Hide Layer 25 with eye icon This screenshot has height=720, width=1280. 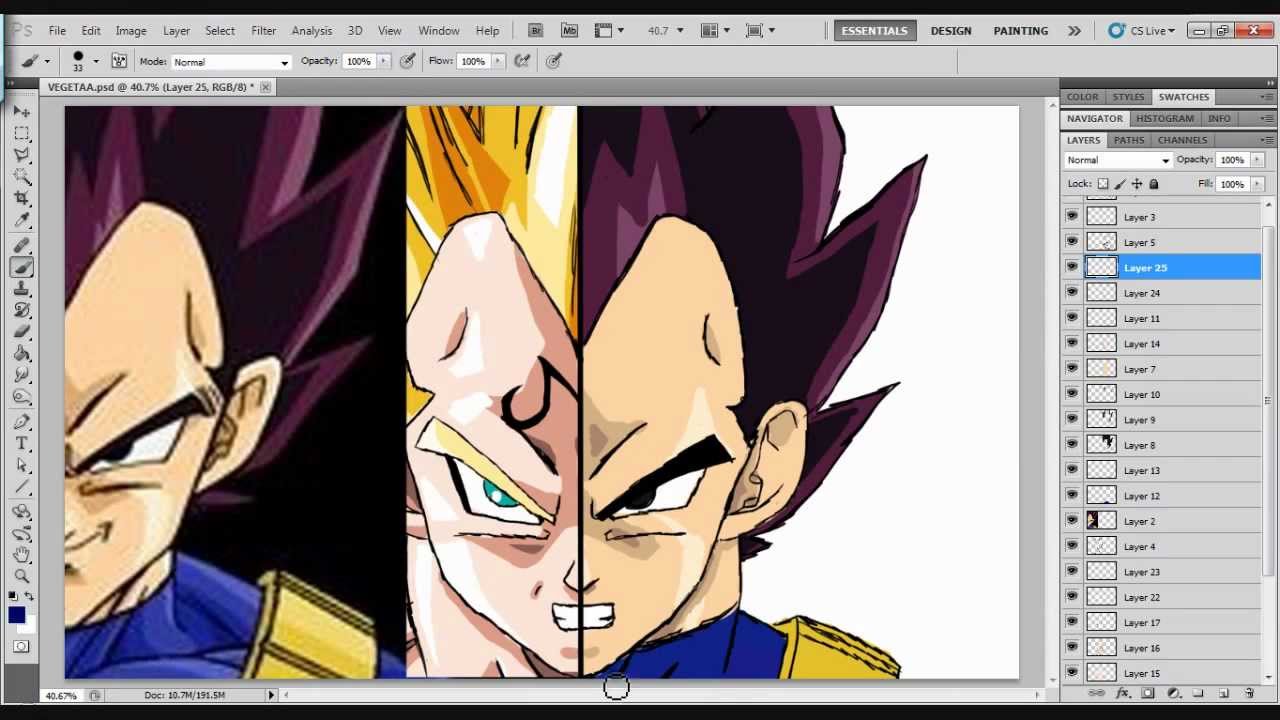pos(1072,267)
